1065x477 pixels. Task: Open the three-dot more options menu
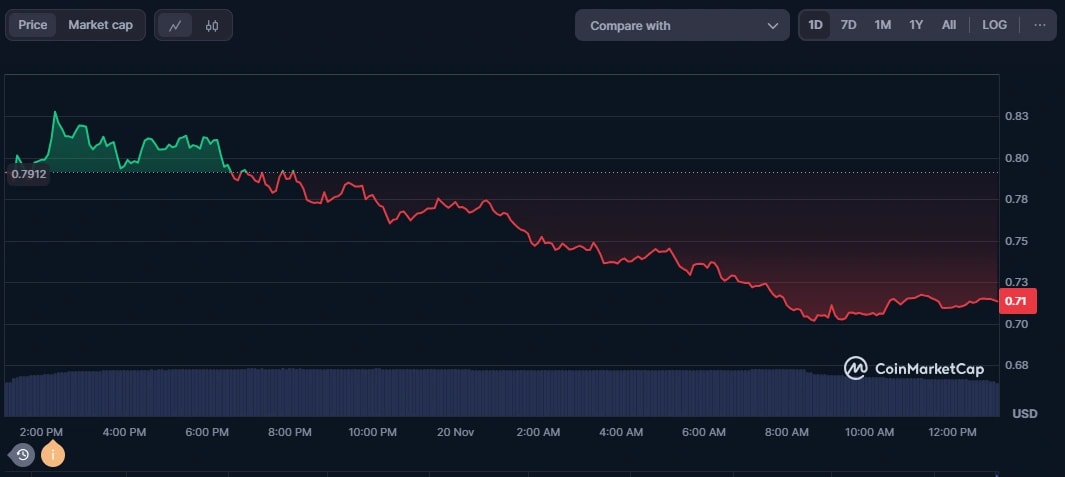point(1040,25)
